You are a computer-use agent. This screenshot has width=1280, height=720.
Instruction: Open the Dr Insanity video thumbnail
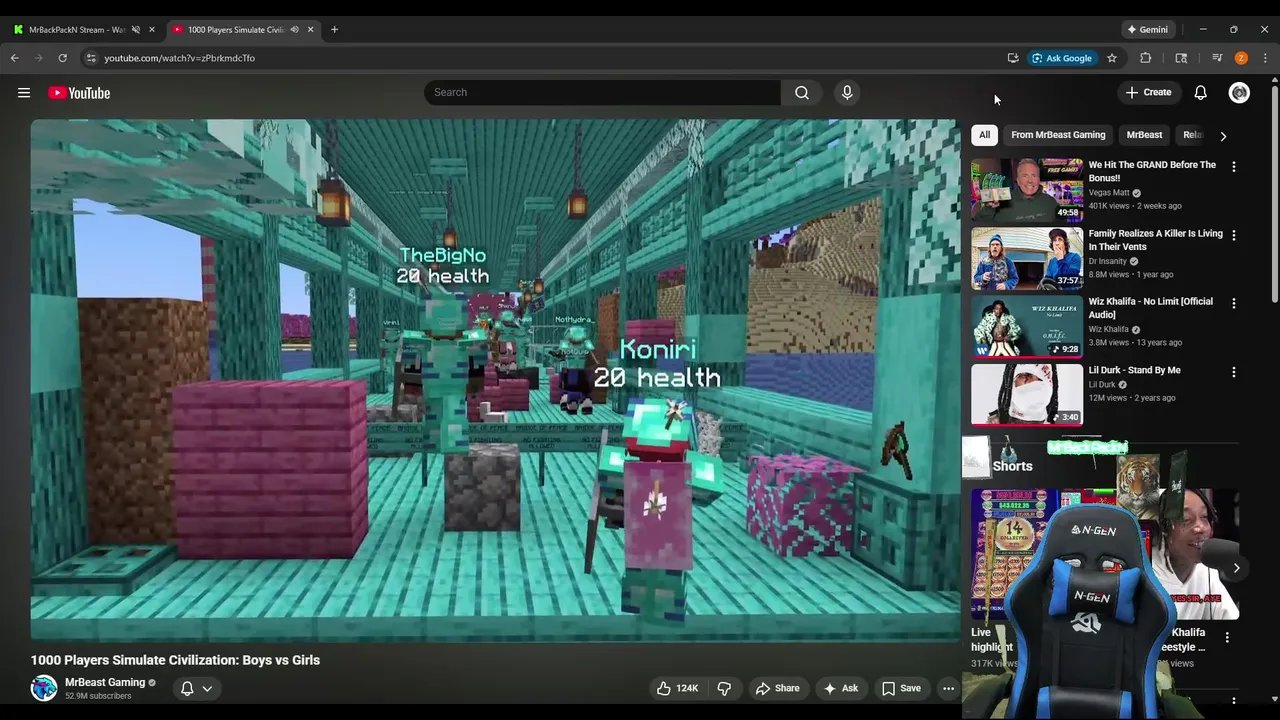click(x=1027, y=258)
